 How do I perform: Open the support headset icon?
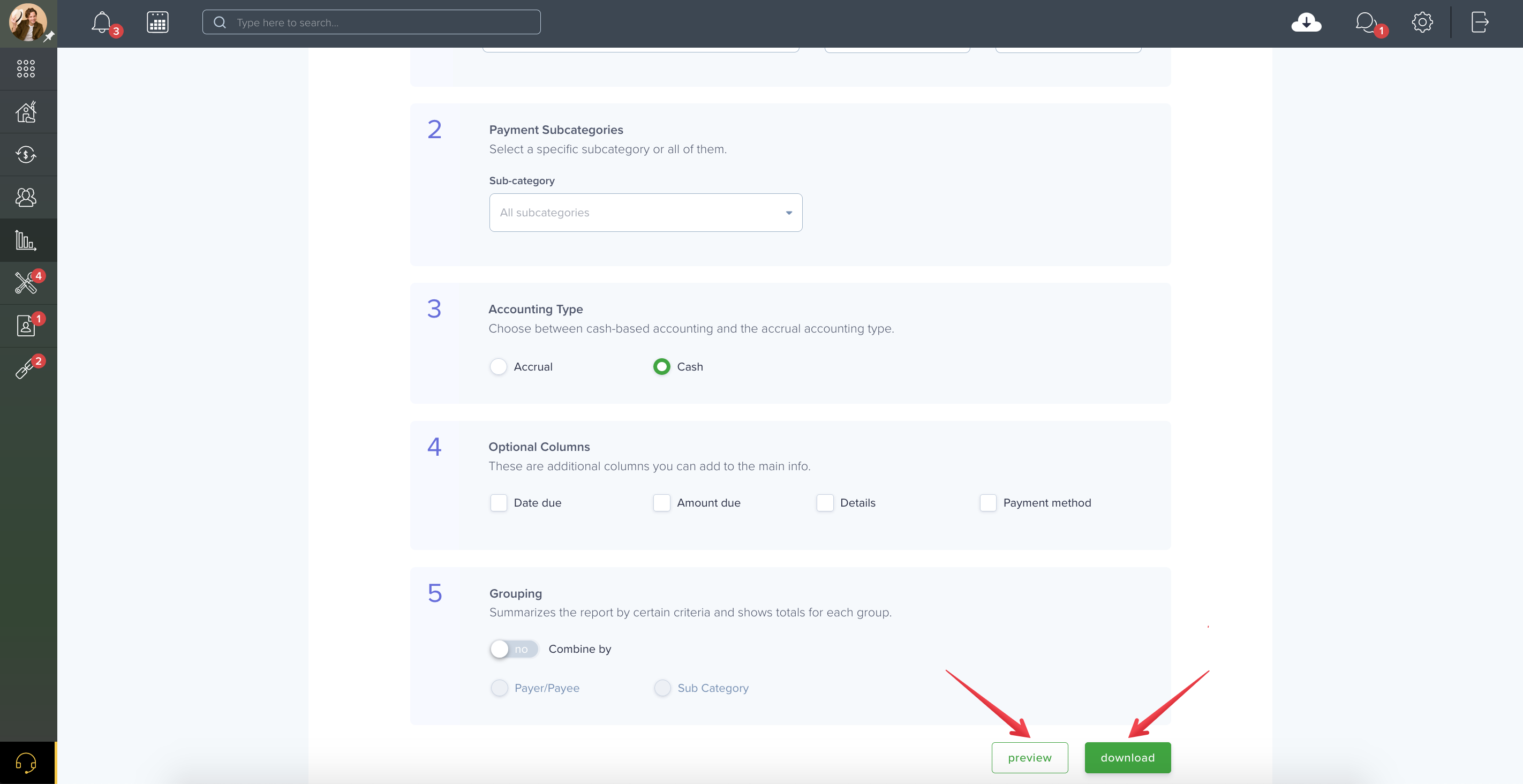click(x=26, y=763)
